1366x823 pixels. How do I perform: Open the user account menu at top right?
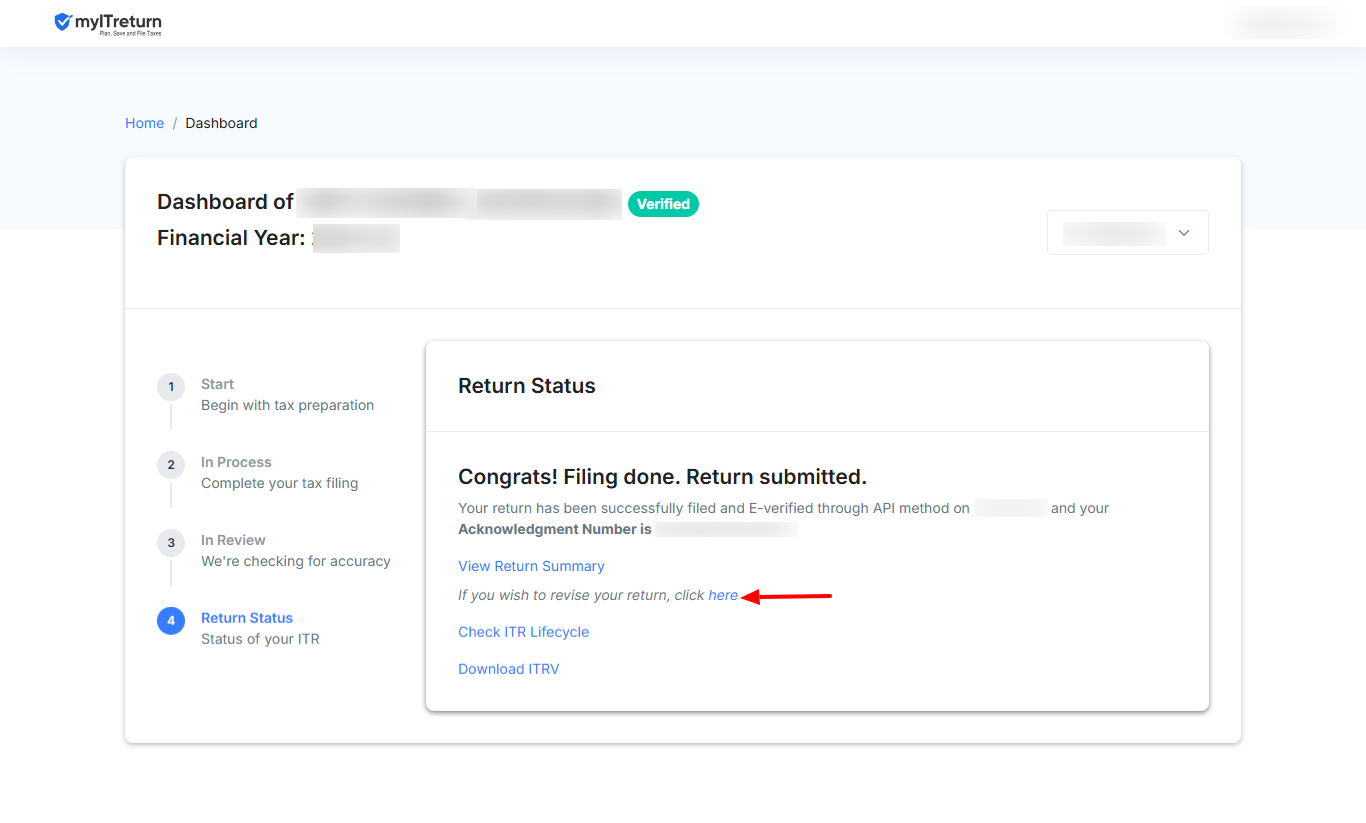(x=1285, y=22)
